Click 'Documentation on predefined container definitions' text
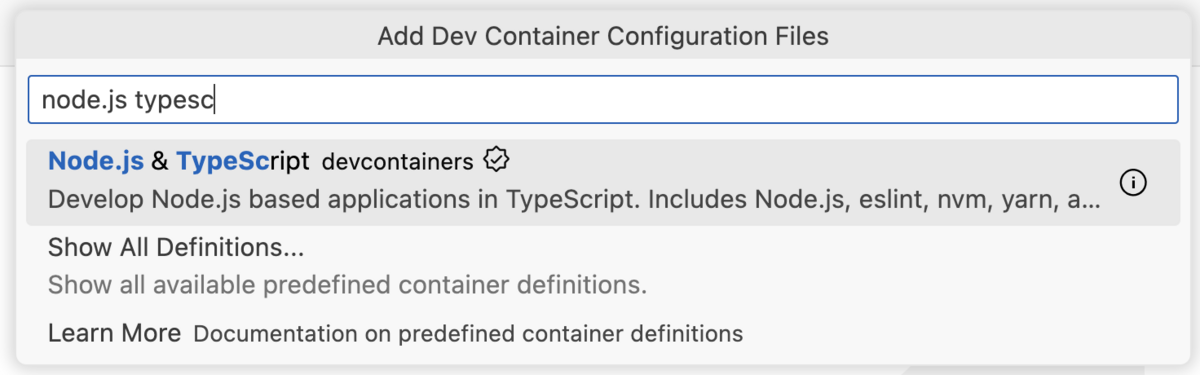The width and height of the screenshot is (1200, 375). (x=468, y=333)
